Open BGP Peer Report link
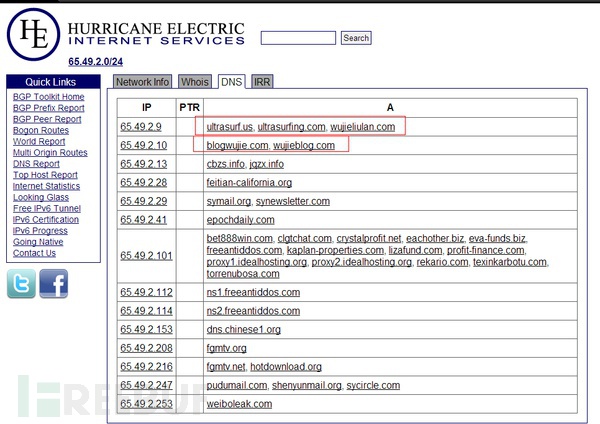The width and height of the screenshot is (600, 424). 47,119
